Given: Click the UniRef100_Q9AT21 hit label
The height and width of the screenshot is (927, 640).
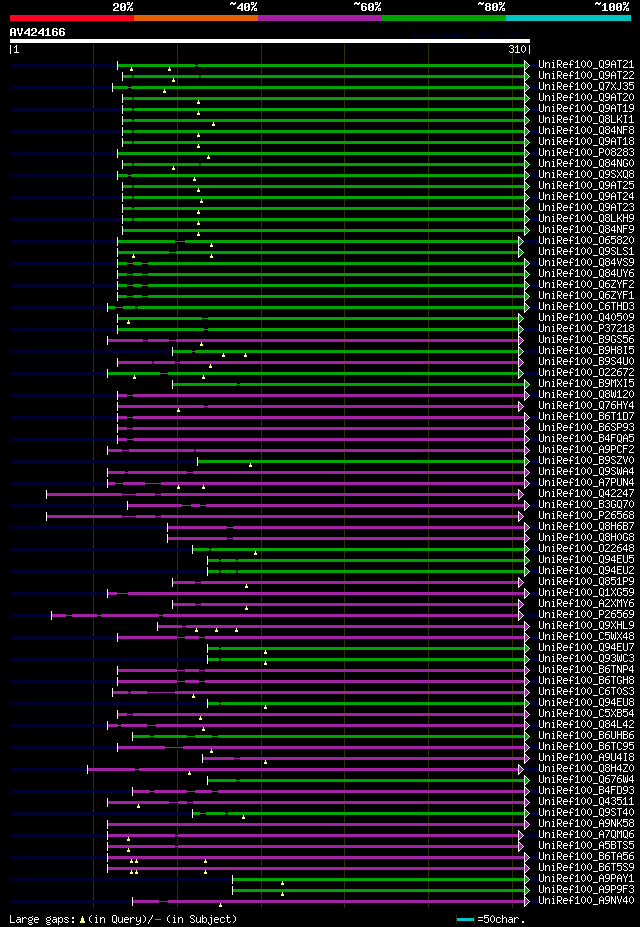Looking at the screenshot, I should tap(586, 64).
